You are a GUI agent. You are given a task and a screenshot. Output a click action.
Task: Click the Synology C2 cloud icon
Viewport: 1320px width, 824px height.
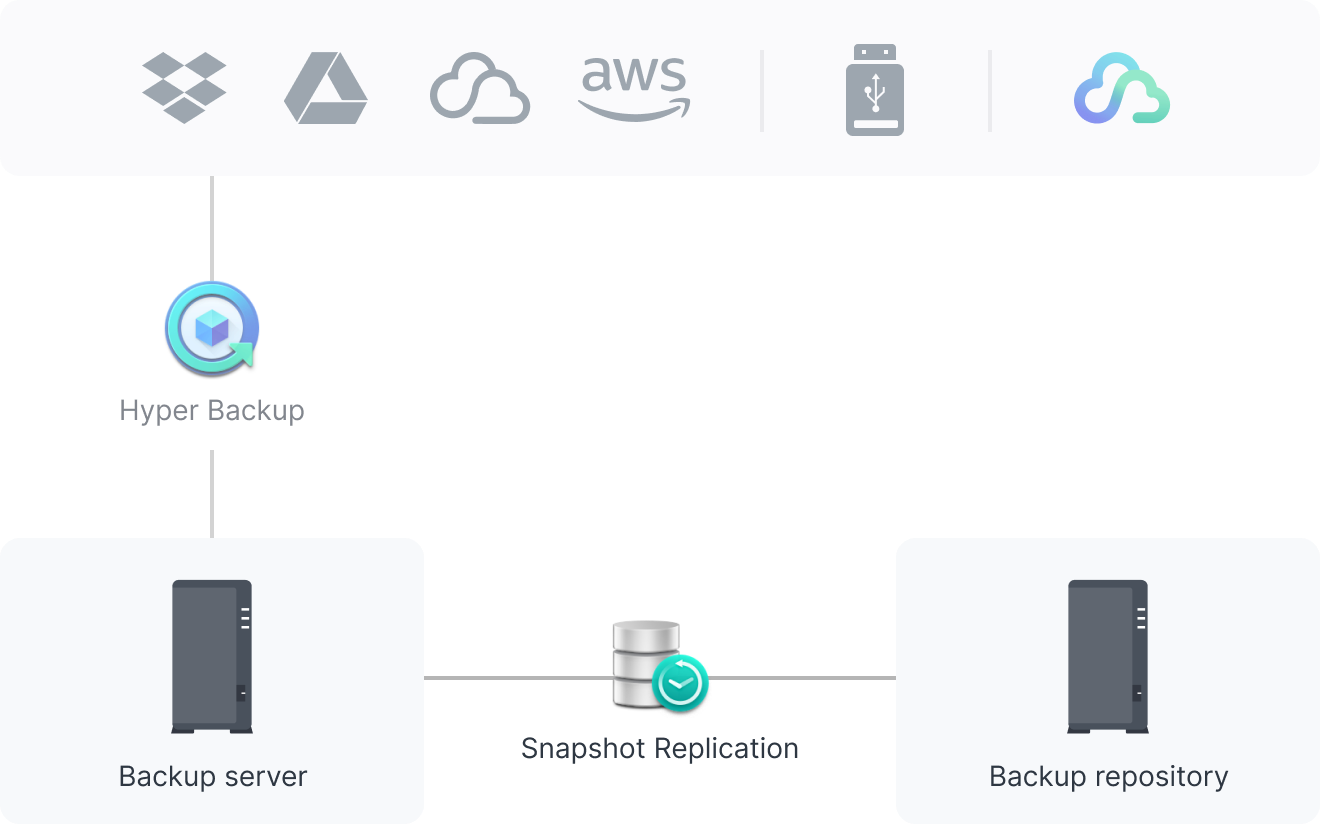tap(1120, 90)
